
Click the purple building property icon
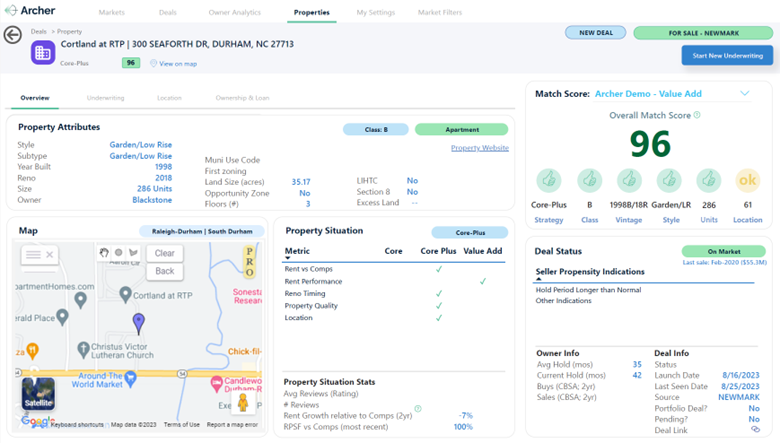43,53
